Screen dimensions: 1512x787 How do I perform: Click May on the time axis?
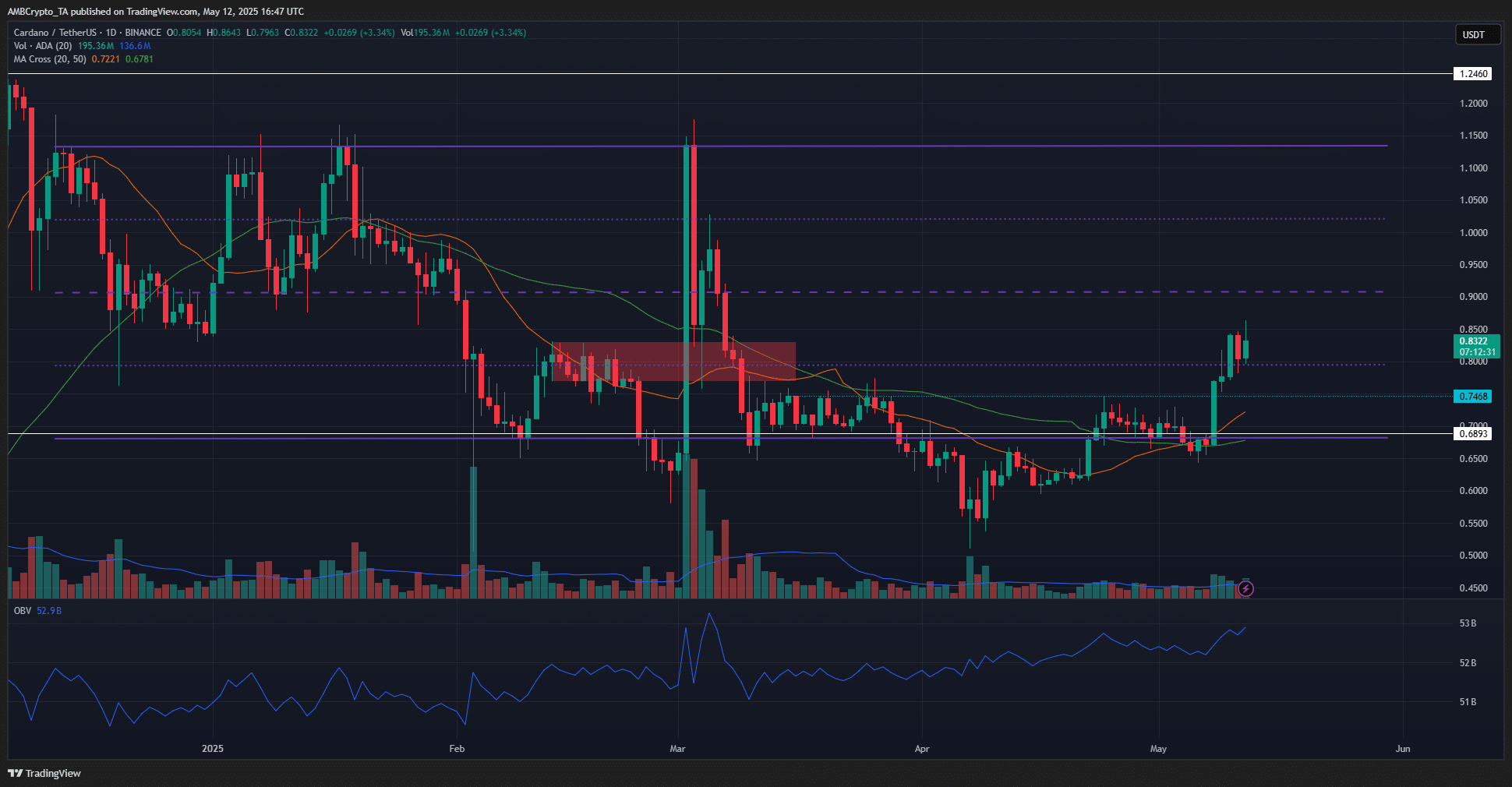(x=1159, y=748)
